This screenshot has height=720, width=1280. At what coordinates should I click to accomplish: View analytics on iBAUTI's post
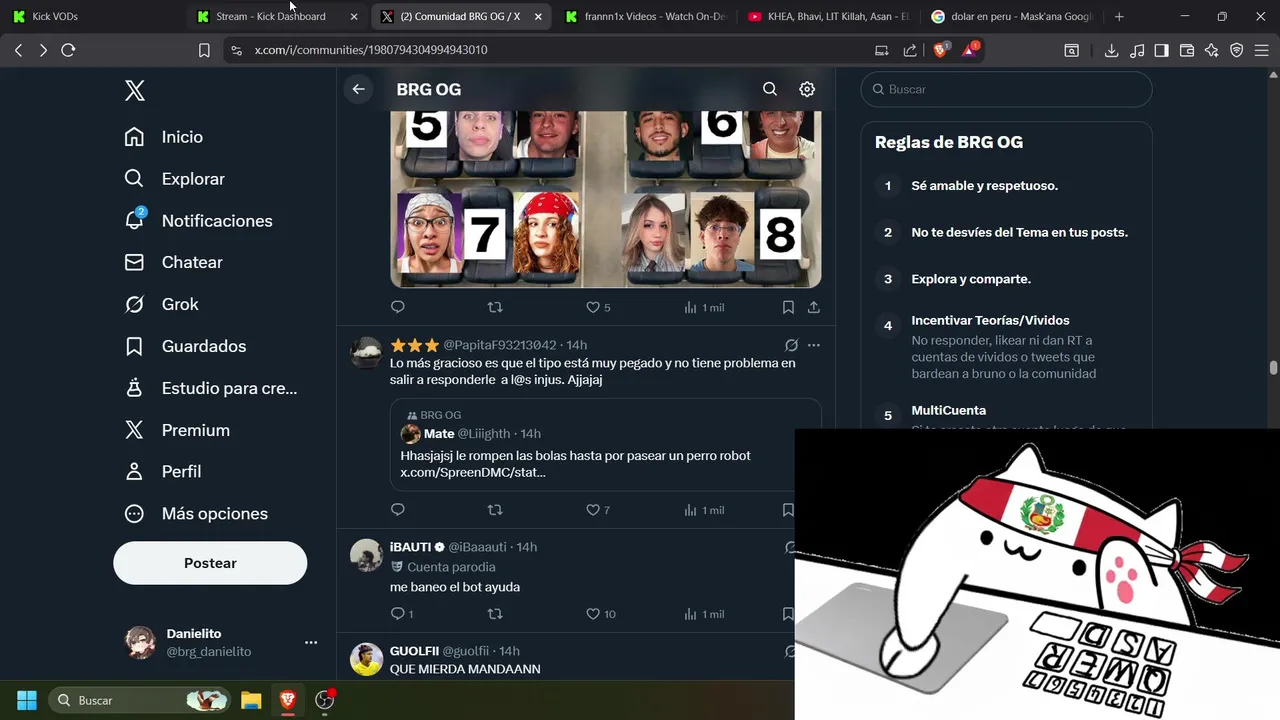click(704, 614)
